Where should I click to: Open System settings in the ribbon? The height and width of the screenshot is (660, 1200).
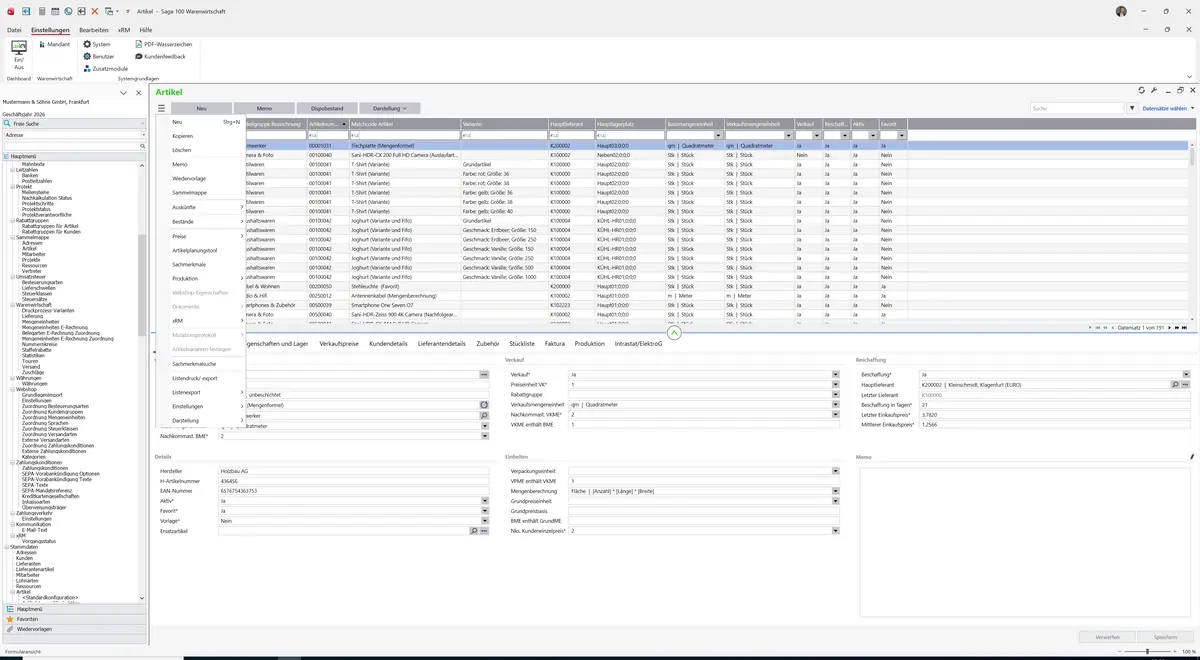click(98, 45)
